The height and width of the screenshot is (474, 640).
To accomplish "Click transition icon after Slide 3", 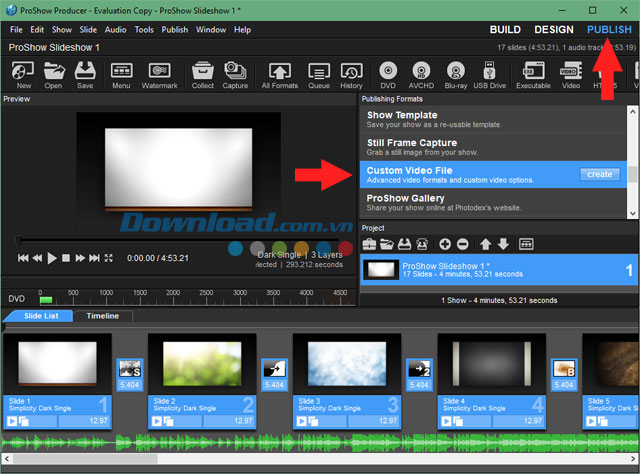I will 420,369.
